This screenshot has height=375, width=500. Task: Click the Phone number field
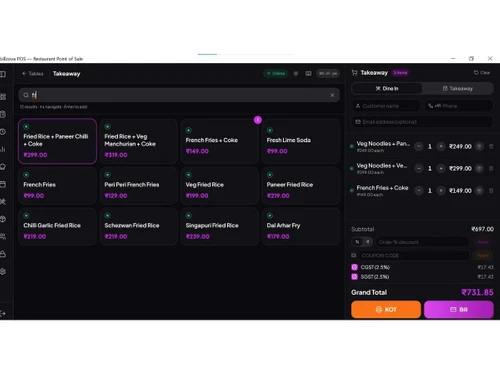pyautogui.click(x=459, y=106)
